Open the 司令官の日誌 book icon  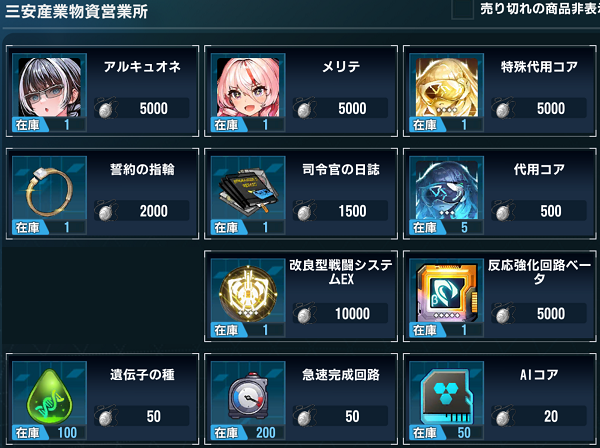click(248, 190)
